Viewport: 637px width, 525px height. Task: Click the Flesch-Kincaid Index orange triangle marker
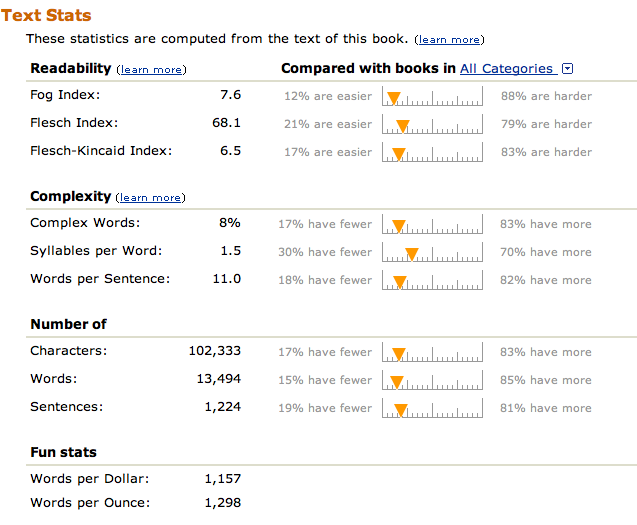coord(399,154)
